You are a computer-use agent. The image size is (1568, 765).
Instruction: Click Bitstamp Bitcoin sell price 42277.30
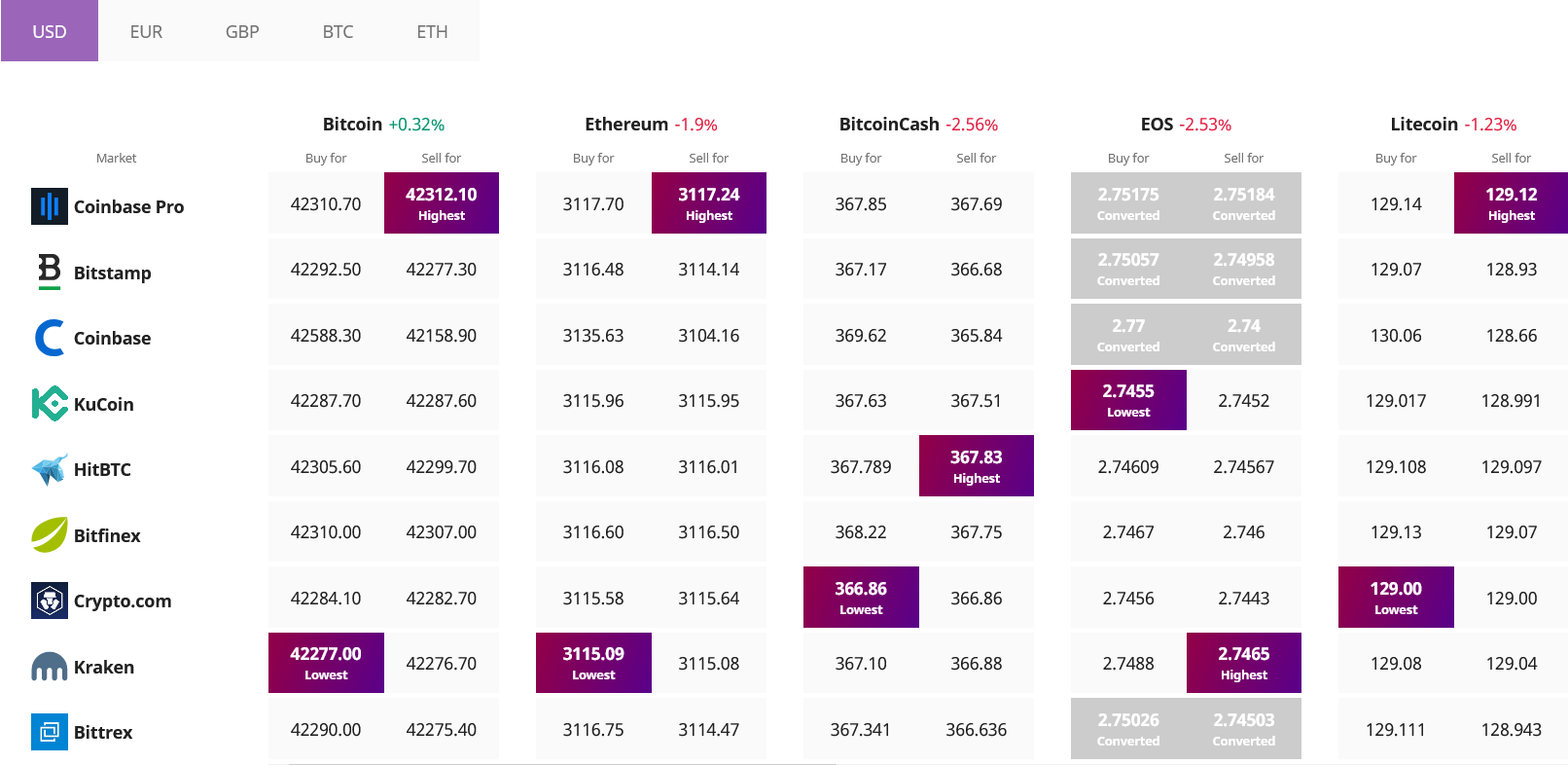click(x=442, y=270)
